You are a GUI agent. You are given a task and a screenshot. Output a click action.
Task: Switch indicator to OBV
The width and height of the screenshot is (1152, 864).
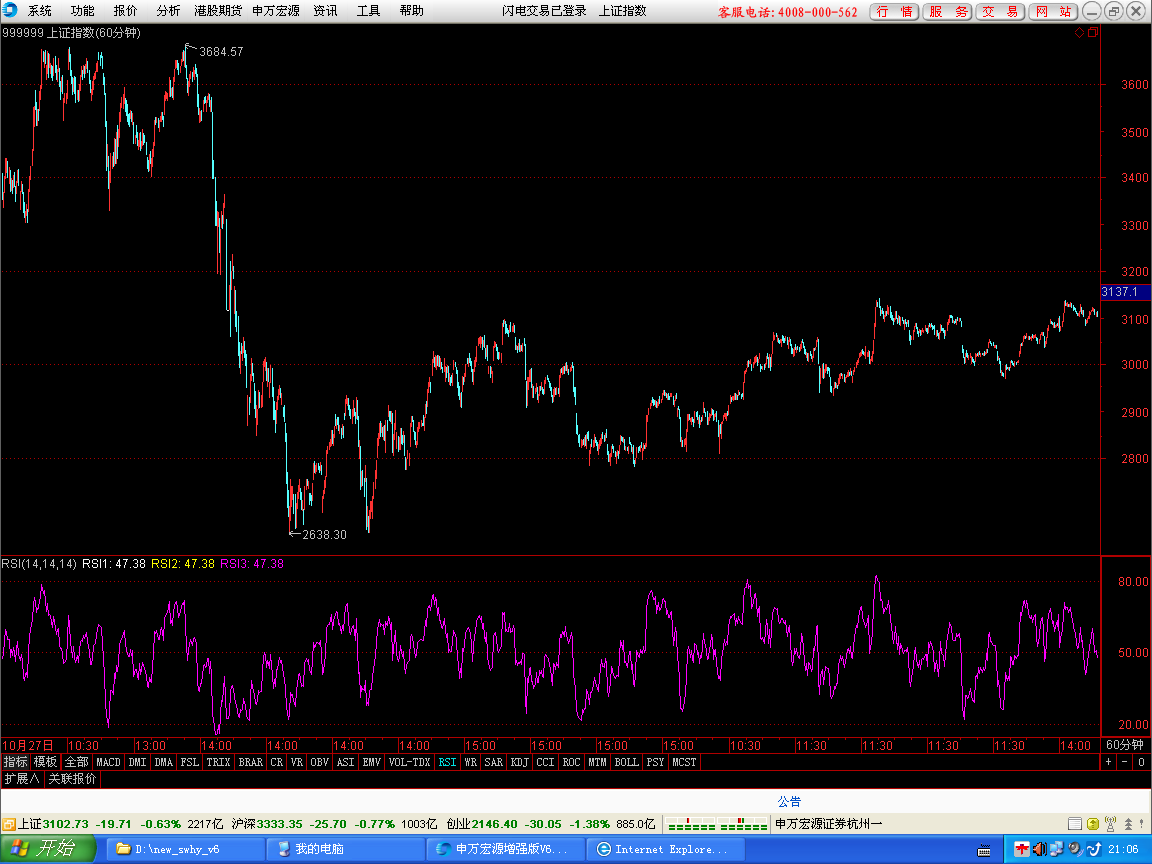click(320, 762)
